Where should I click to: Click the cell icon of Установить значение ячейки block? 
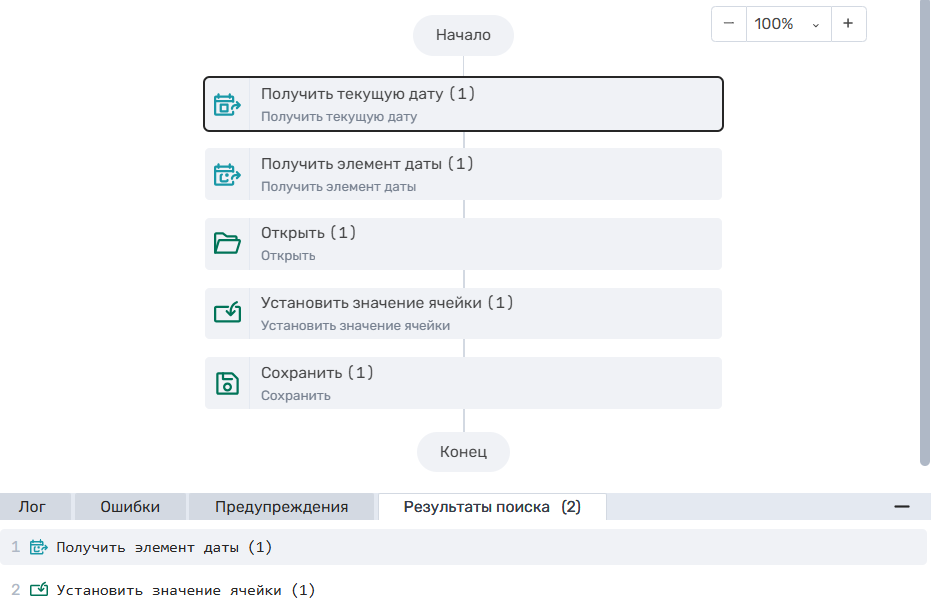[x=228, y=313]
